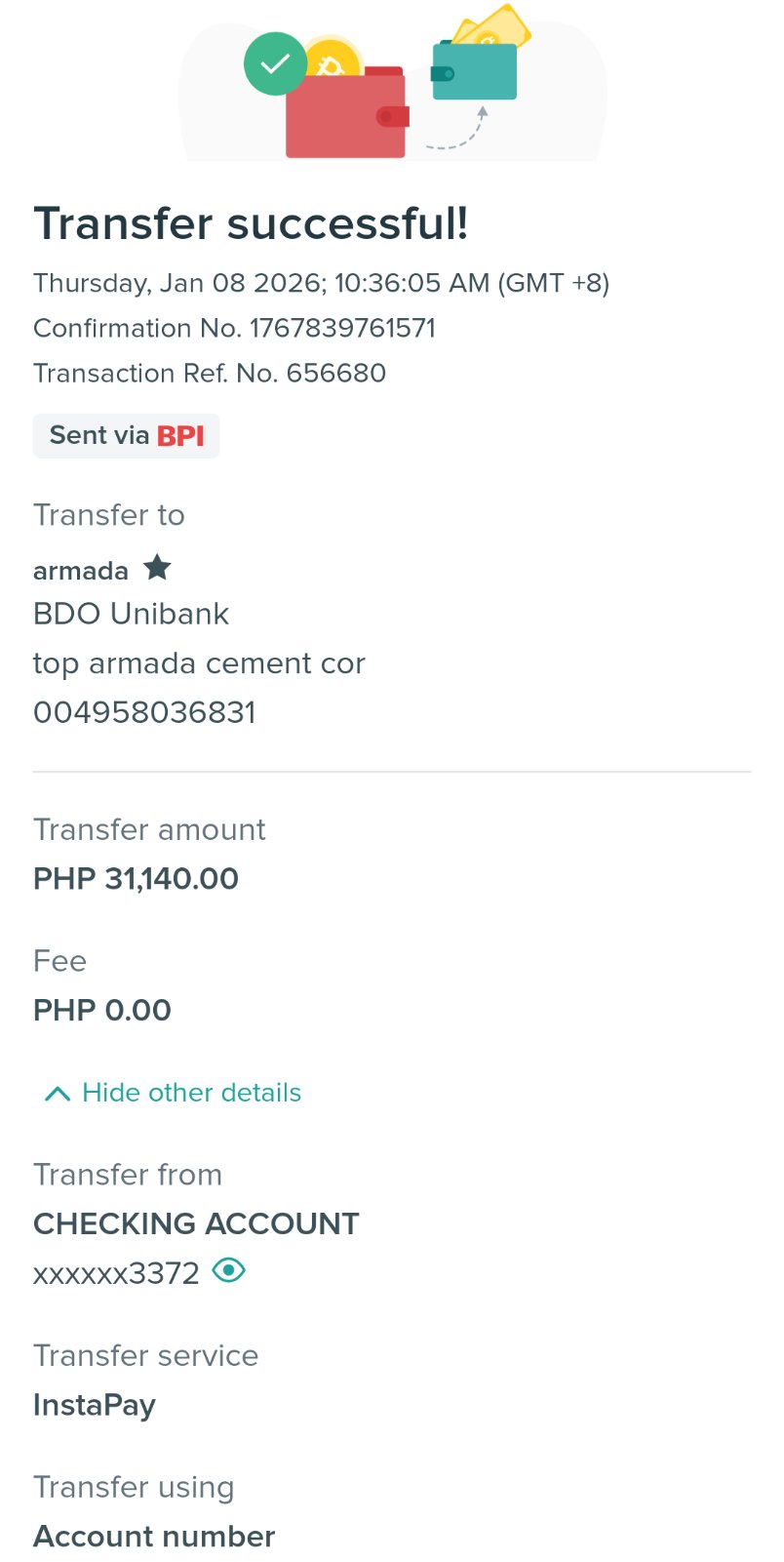The image size is (784, 1562).
Task: Click the Transfer successful! heading
Action: tap(251, 223)
